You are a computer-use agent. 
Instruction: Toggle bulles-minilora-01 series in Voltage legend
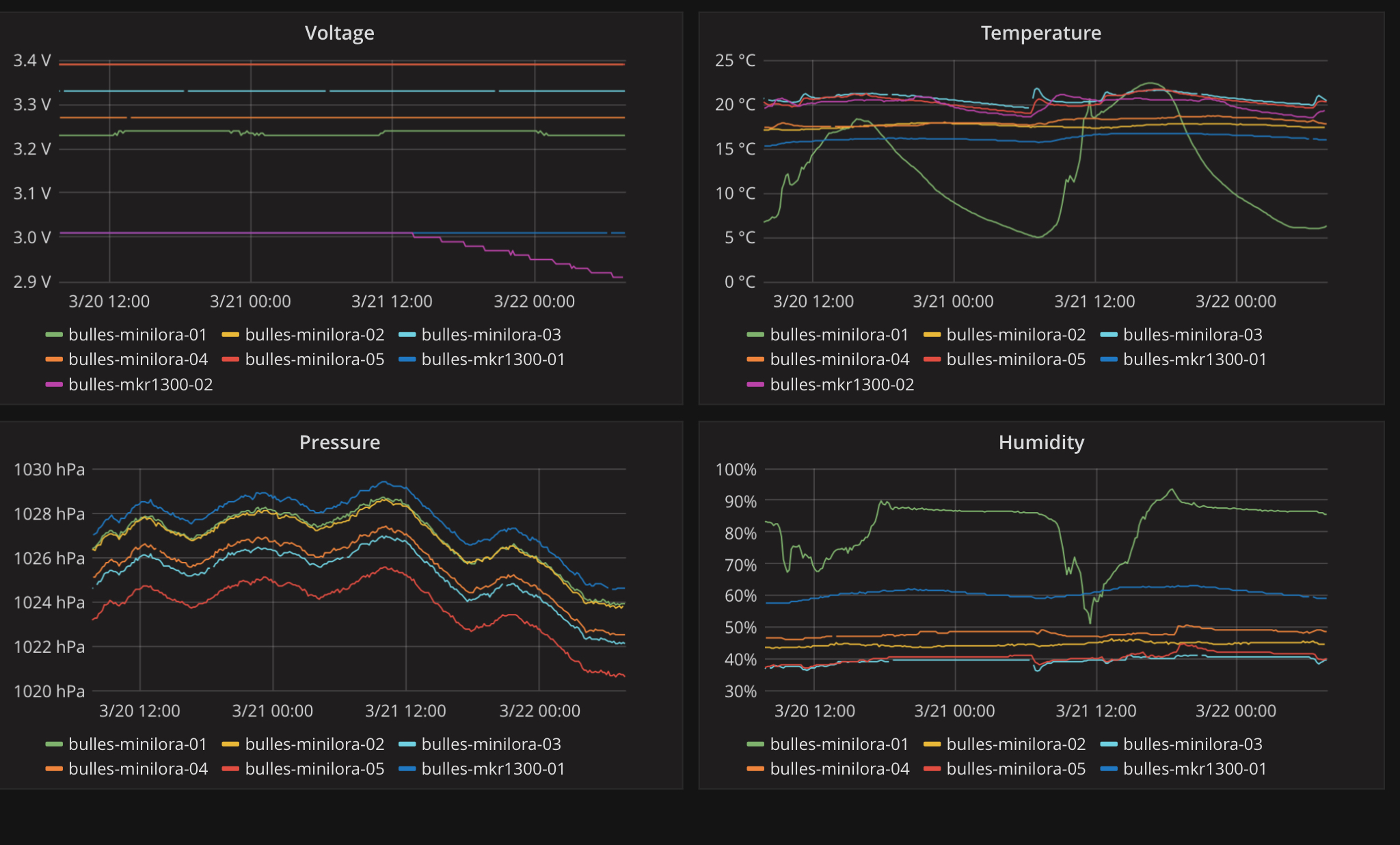(137, 334)
